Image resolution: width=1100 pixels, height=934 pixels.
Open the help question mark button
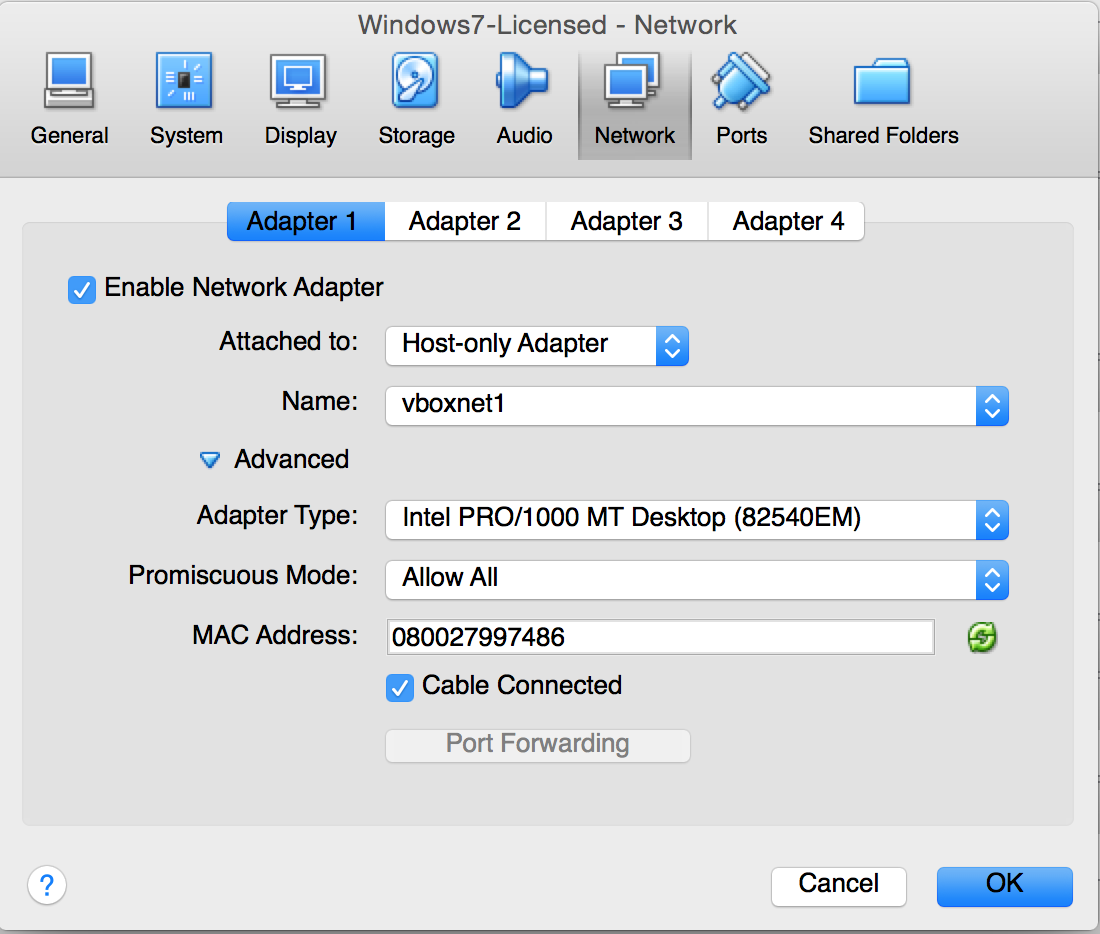46,885
